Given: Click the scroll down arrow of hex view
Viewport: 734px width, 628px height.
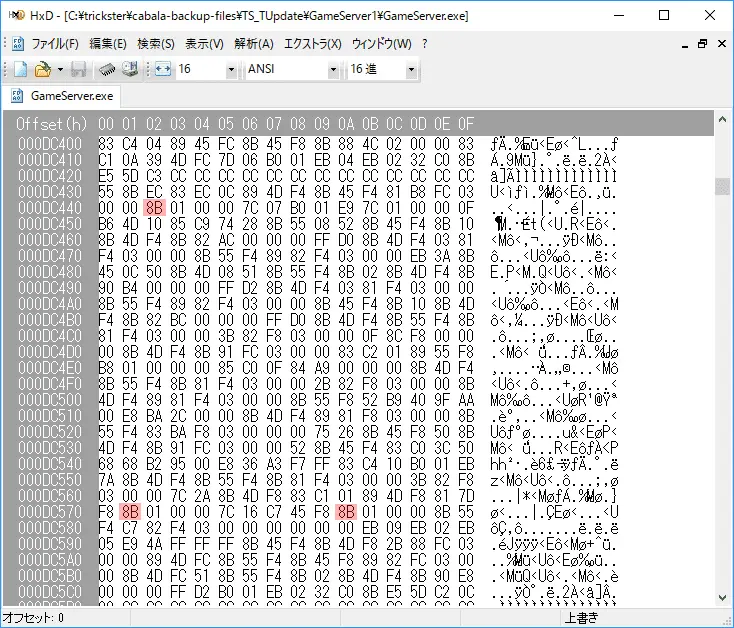Looking at the screenshot, I should pos(722,598).
